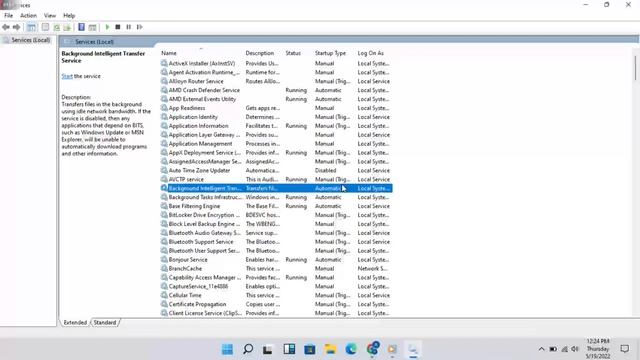The image size is (640, 360).
Task: Sort by the Description column header
Action: point(260,53)
